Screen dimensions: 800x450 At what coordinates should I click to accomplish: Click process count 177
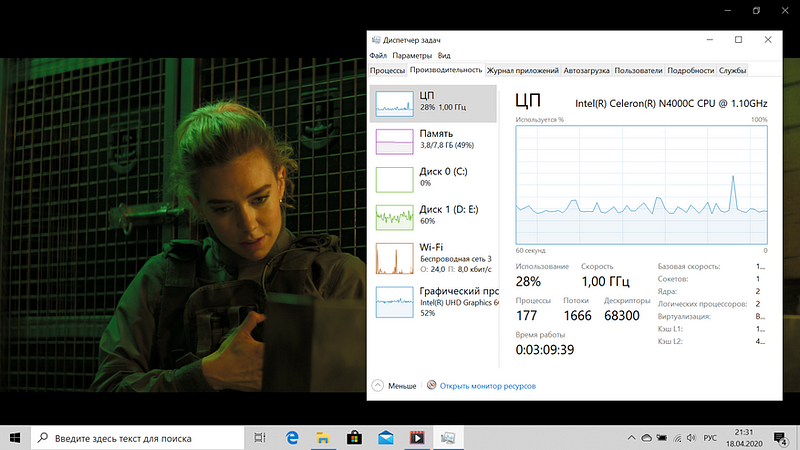(x=527, y=315)
